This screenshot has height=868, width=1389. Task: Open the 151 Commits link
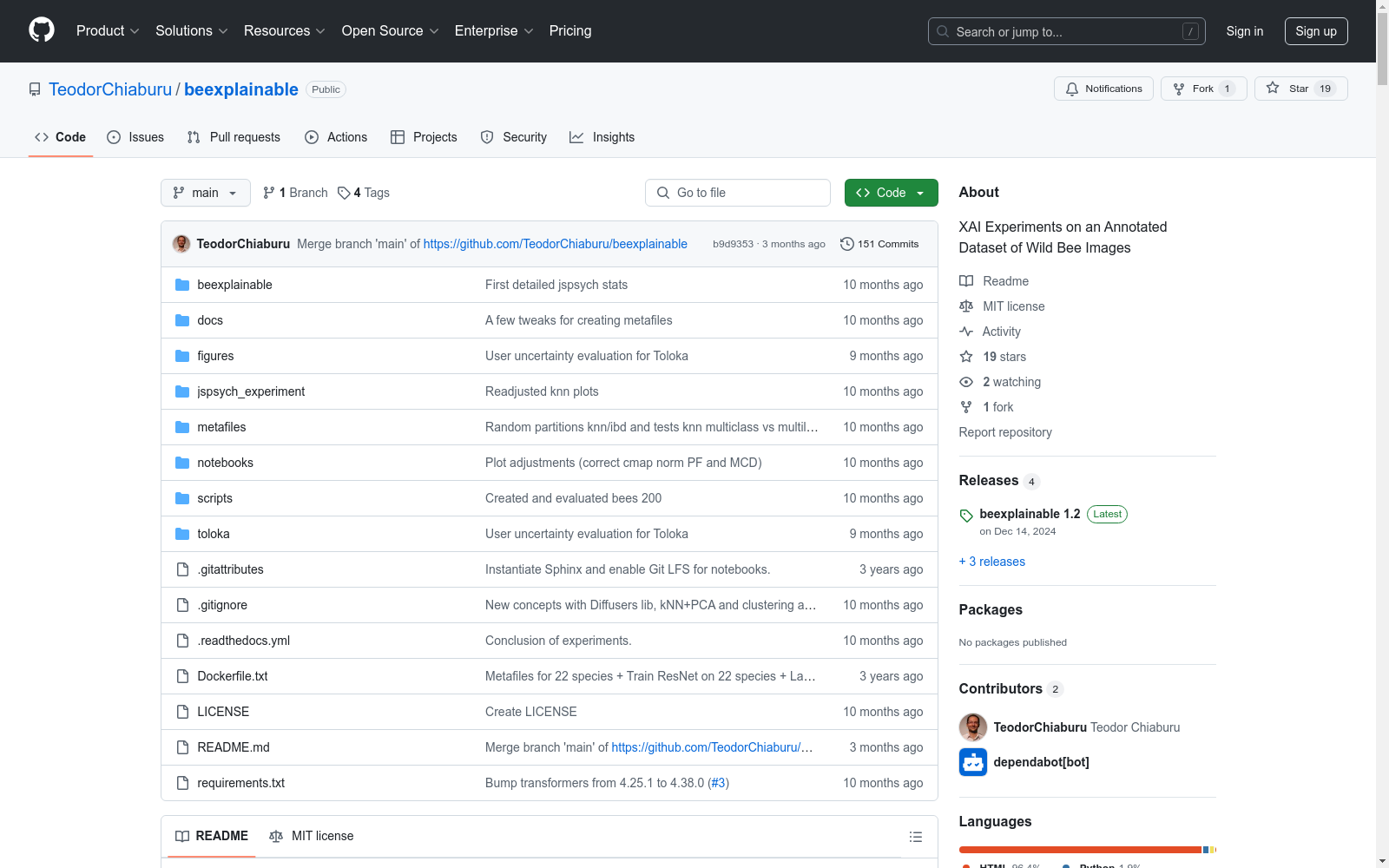point(879,244)
